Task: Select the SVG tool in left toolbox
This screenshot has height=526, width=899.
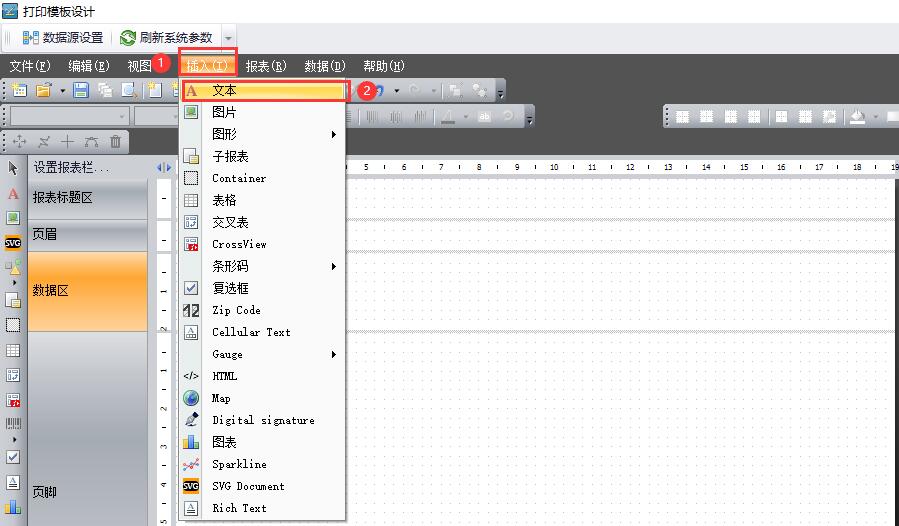Action: coord(13,242)
